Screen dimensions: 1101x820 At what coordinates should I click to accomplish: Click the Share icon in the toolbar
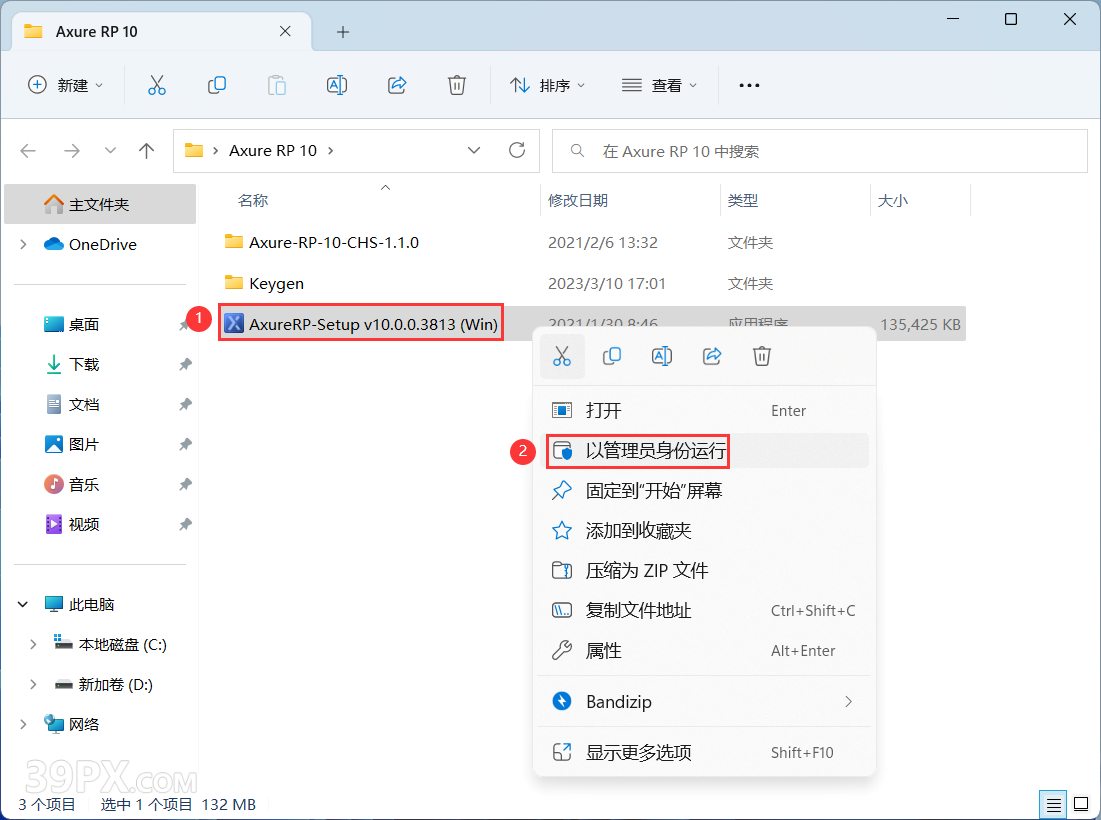(x=397, y=86)
